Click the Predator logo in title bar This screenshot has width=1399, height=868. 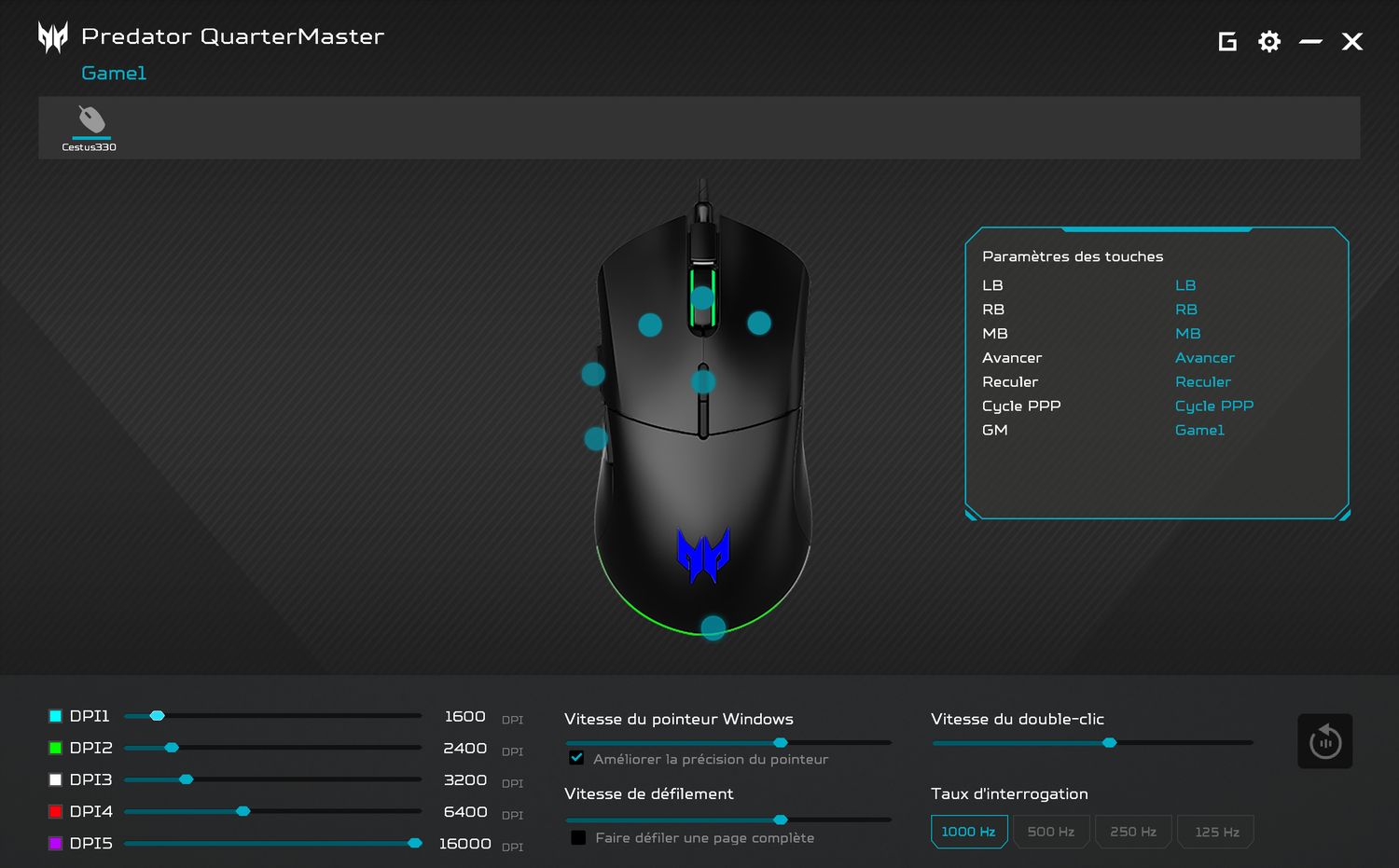click(x=53, y=37)
